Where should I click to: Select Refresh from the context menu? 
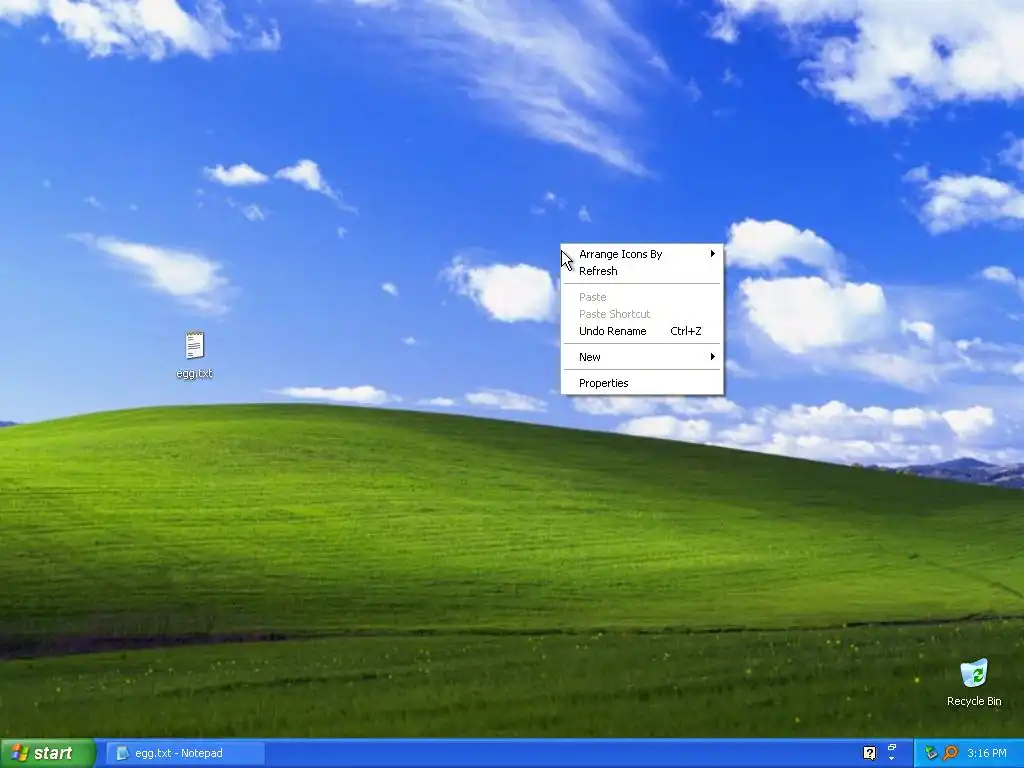642,271
